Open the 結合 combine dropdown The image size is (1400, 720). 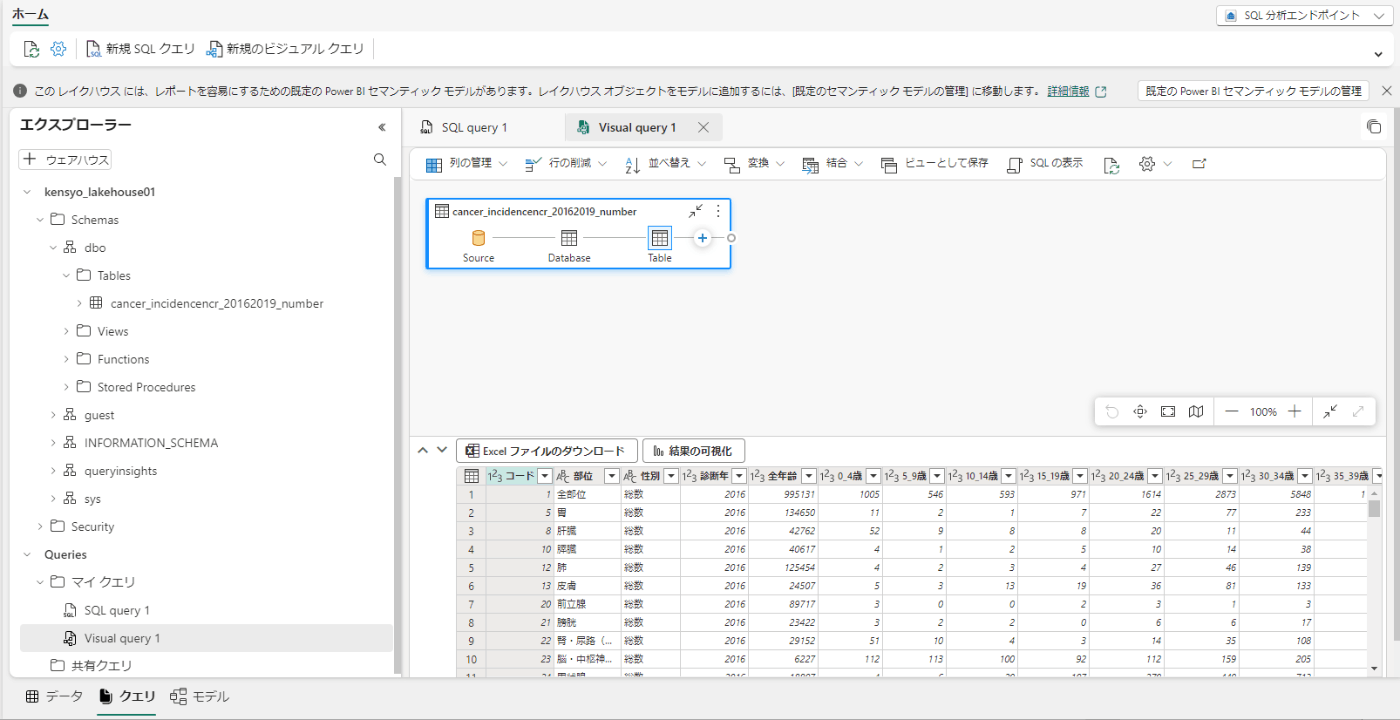[x=833, y=164]
